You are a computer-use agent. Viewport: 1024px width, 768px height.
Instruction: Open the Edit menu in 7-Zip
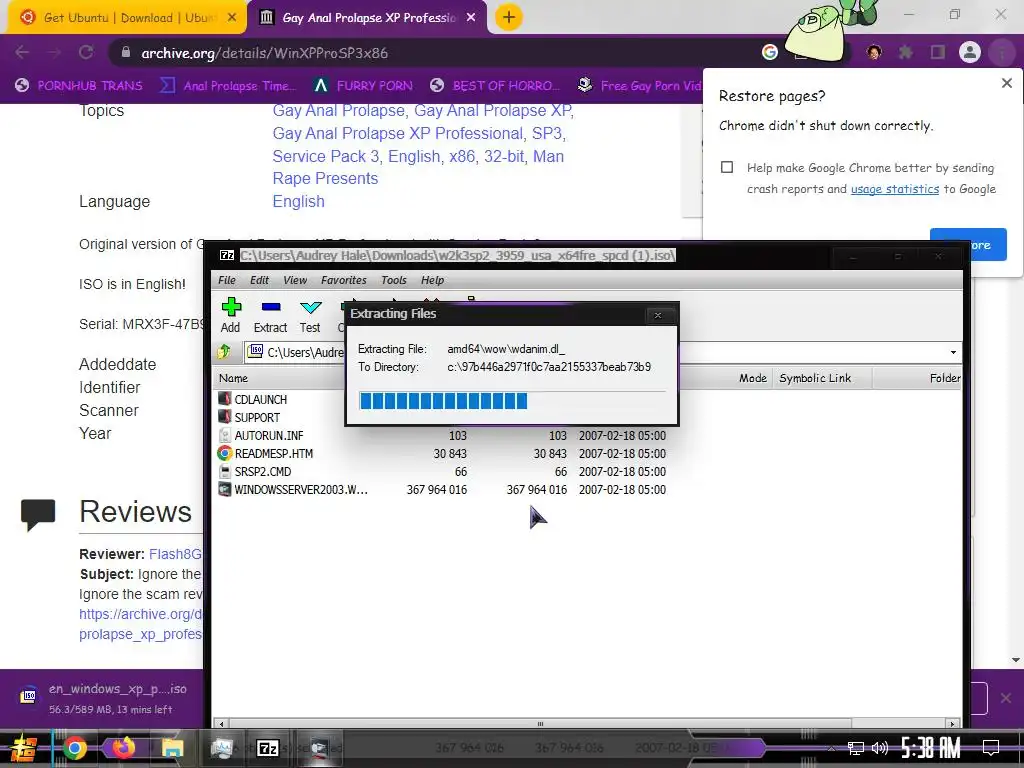click(259, 280)
